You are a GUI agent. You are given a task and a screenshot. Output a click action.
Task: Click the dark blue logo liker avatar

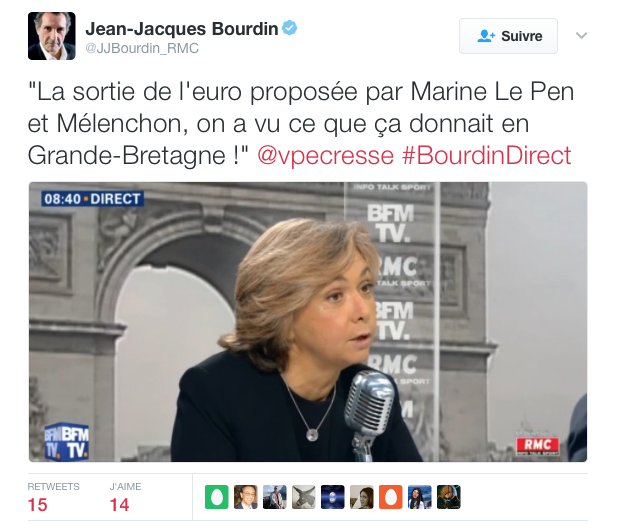[x=333, y=497]
